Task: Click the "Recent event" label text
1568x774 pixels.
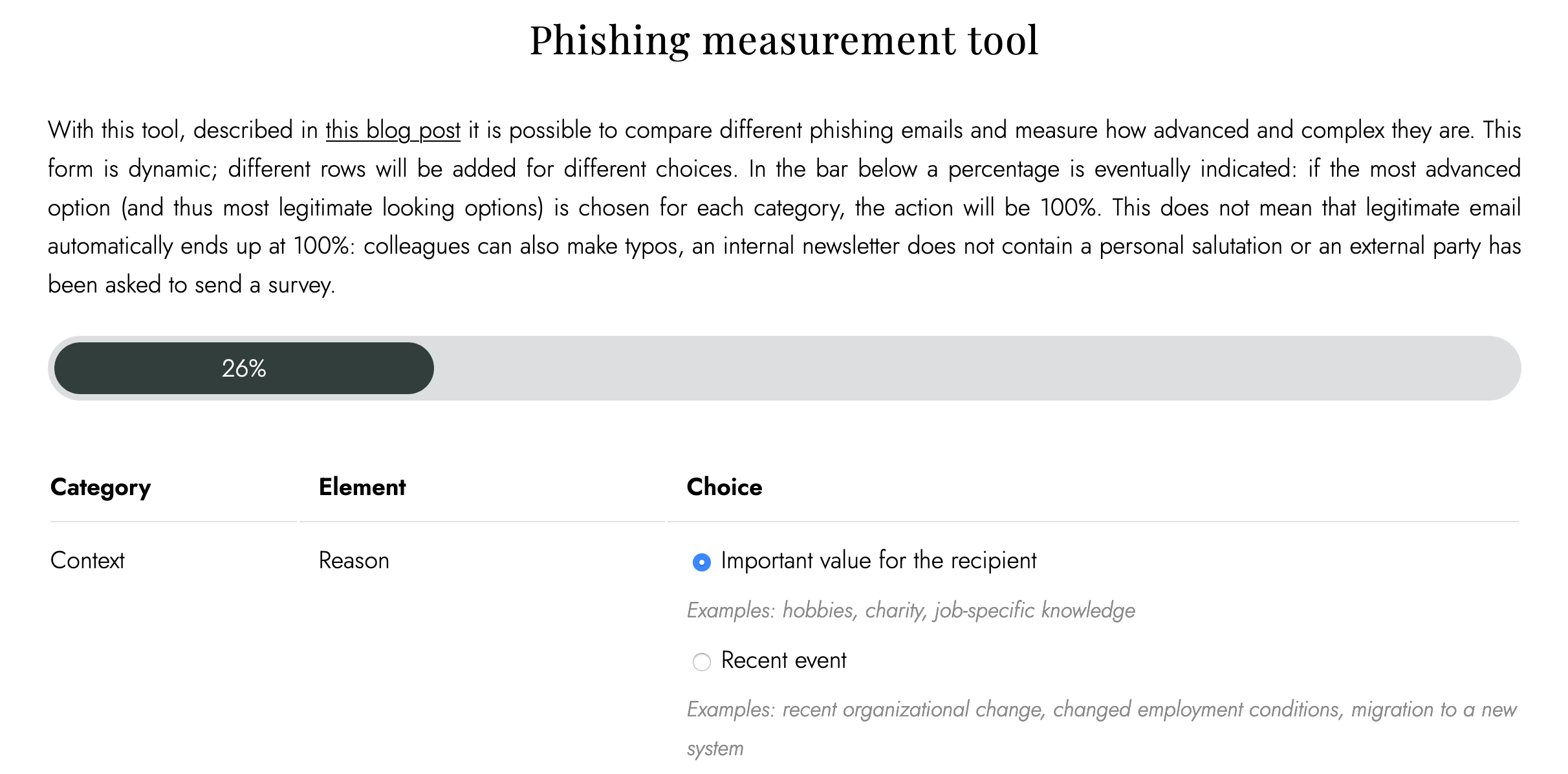Action: (783, 660)
